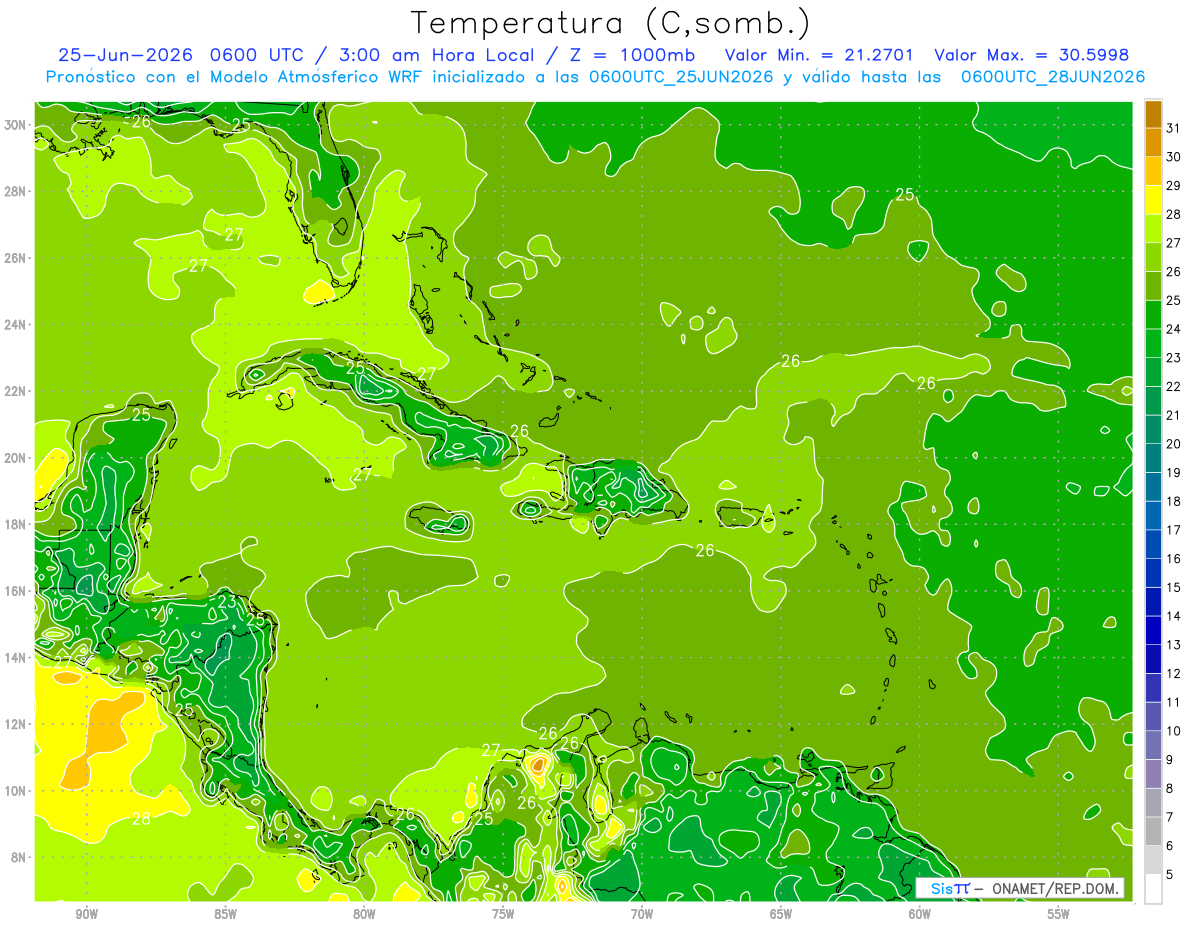Click legend value 17 on the color scale
The width and height of the screenshot is (1200, 927).
pyautogui.click(x=1173, y=530)
